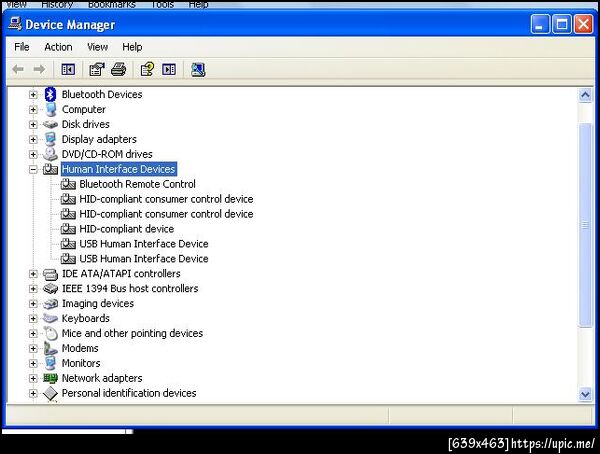This screenshot has width=600, height=454.
Task: Click the scrollbar down arrow
Action: coord(585,394)
